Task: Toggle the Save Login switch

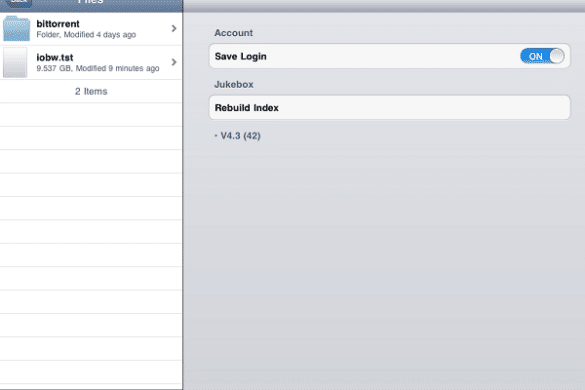Action: pos(542,56)
